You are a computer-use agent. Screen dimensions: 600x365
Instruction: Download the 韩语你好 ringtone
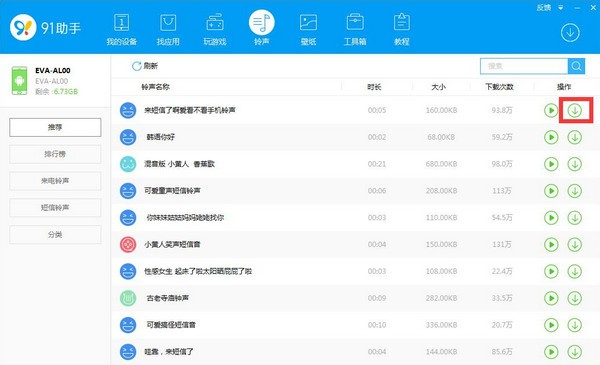[x=574, y=137]
